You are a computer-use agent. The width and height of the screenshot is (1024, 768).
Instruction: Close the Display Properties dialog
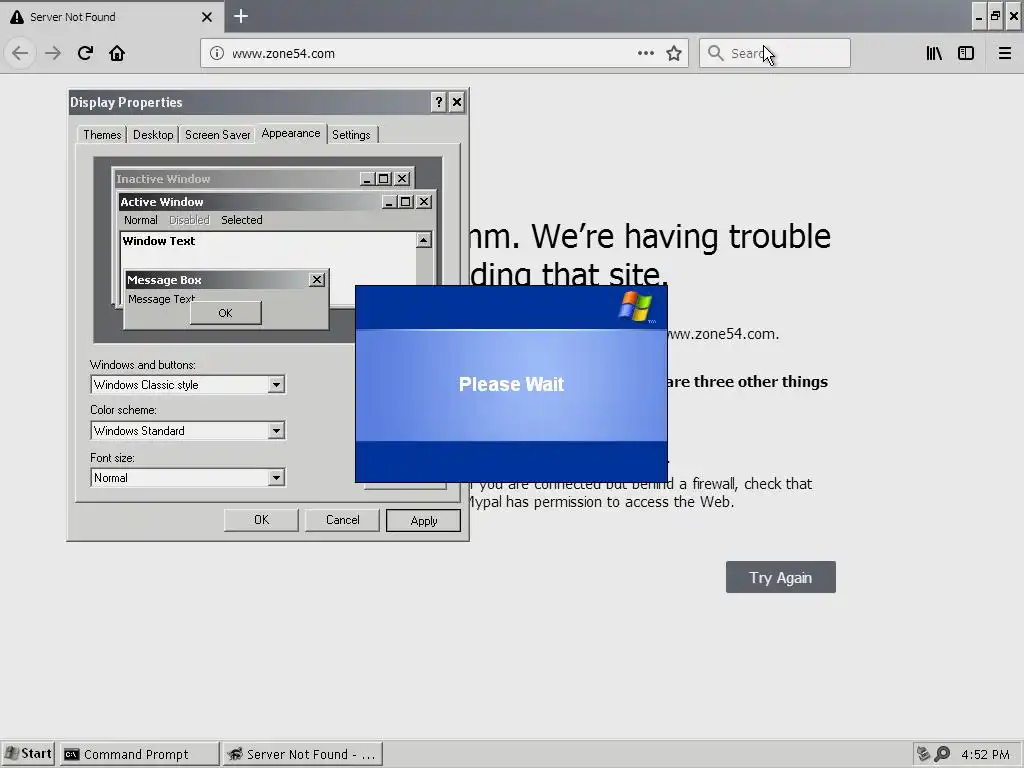pyautogui.click(x=457, y=102)
